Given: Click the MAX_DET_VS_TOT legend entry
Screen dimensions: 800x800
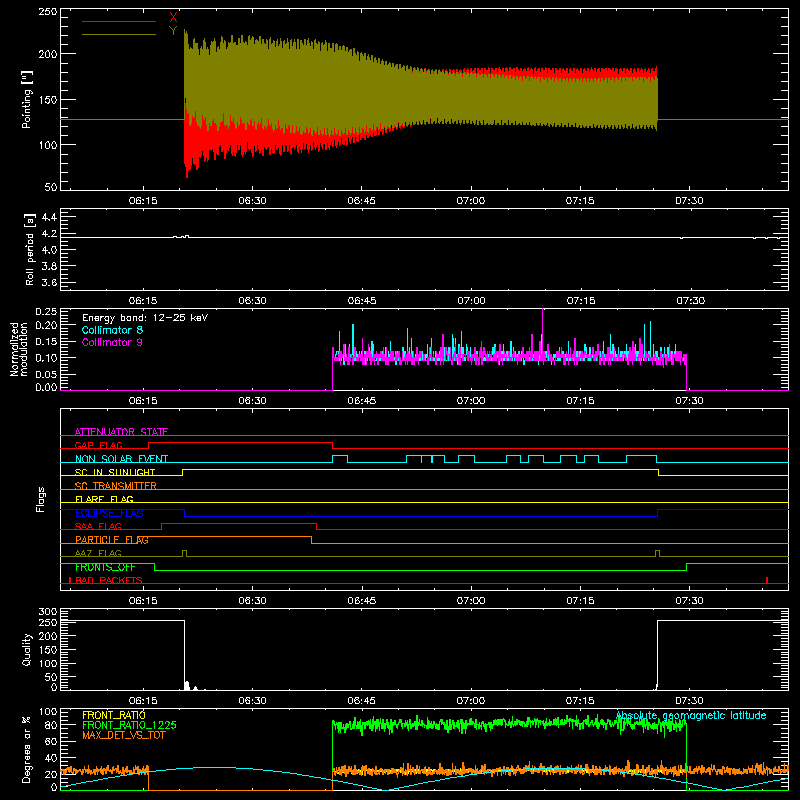Looking at the screenshot, I should 124,735.
